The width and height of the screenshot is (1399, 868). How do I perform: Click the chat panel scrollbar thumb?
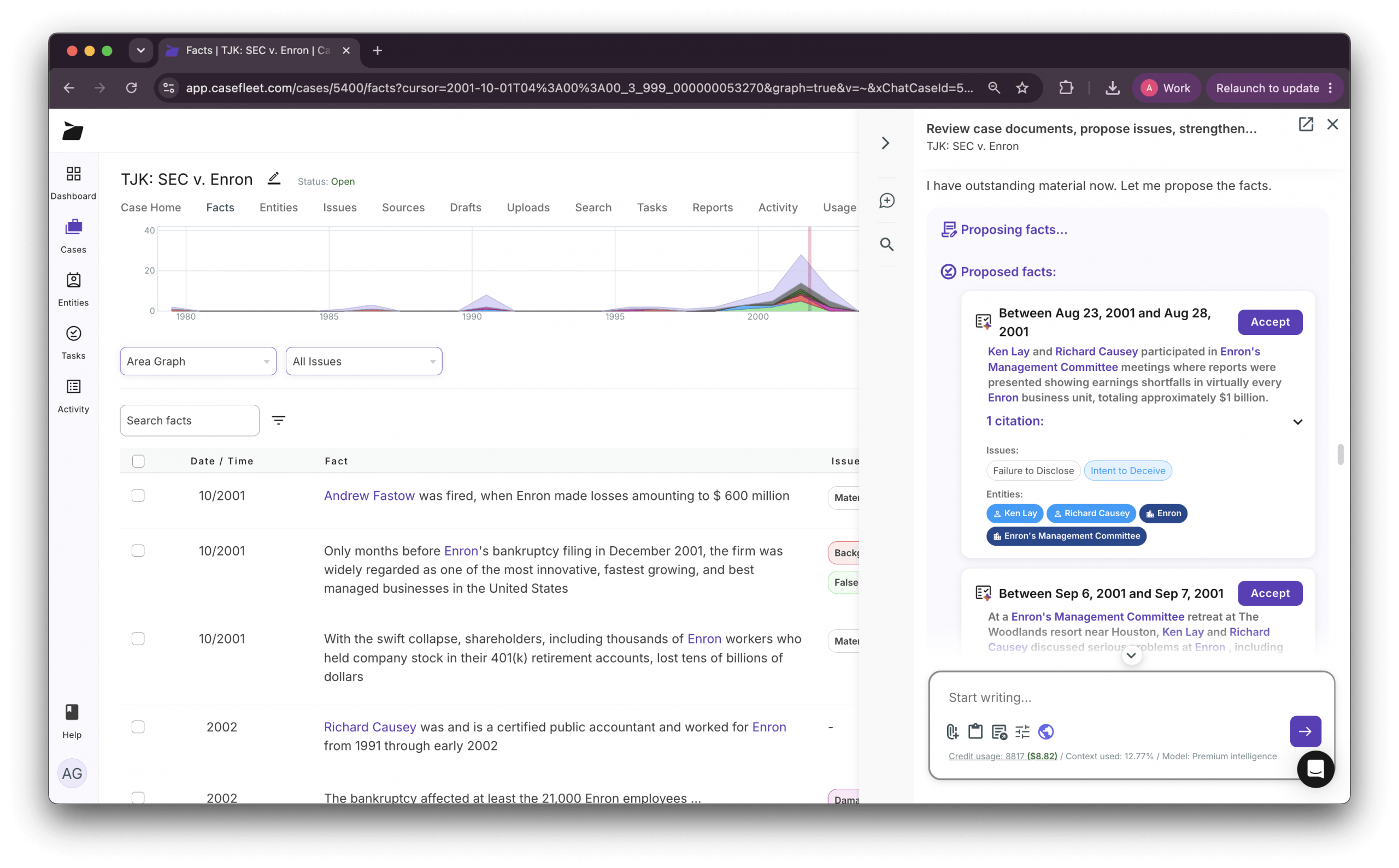click(1340, 453)
